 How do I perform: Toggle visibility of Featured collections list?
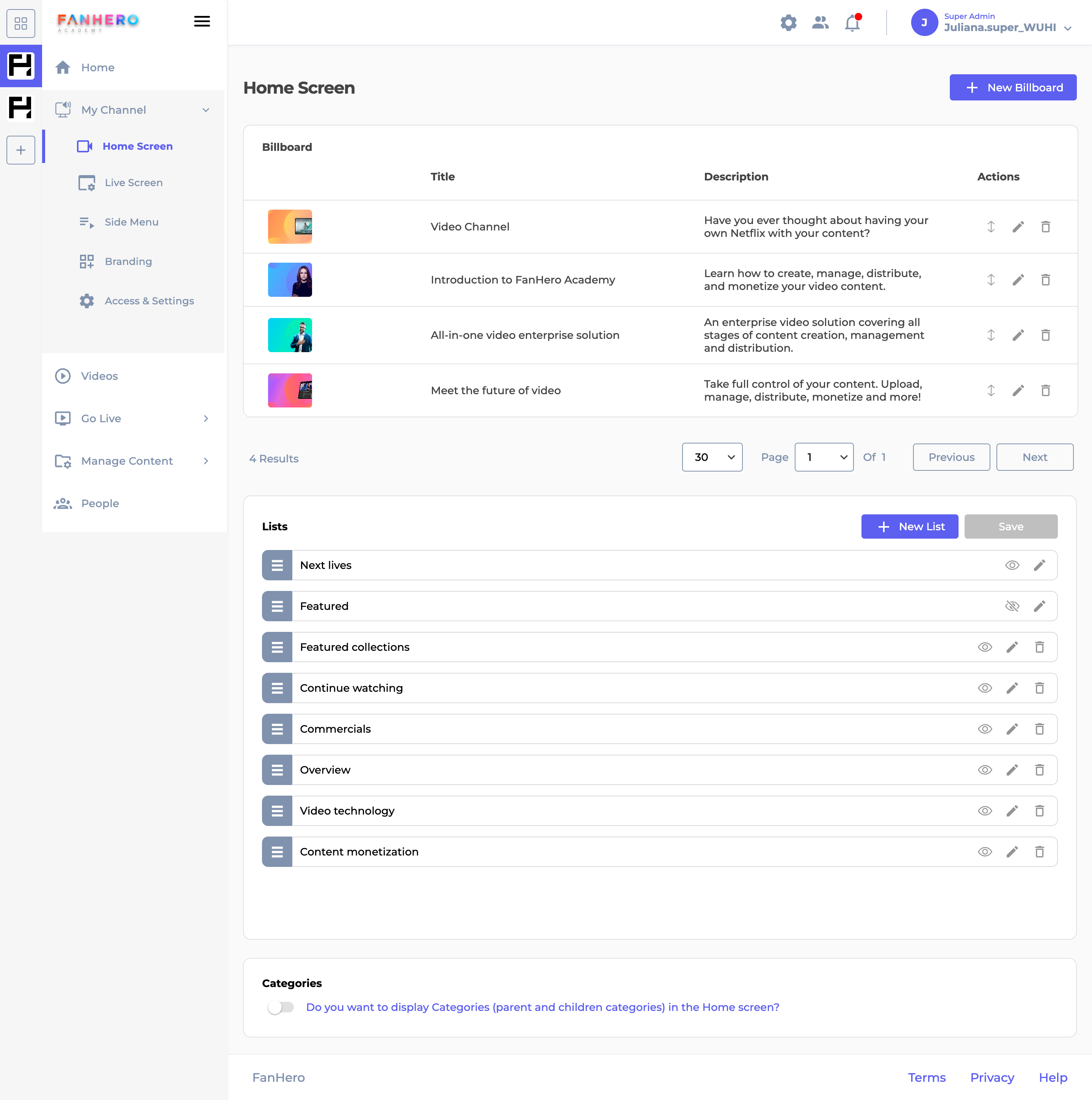coord(985,647)
